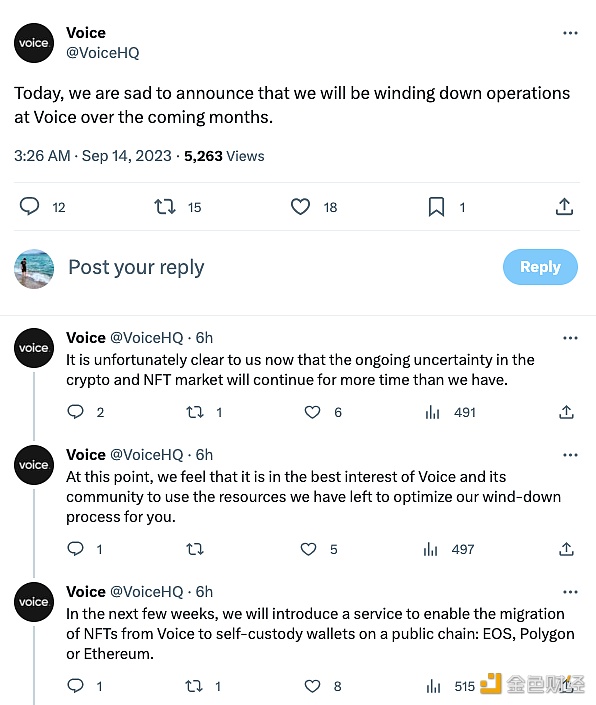Image resolution: width=596 pixels, height=705 pixels.
Task: Bookmark the main Voice tweet
Action: point(436,207)
